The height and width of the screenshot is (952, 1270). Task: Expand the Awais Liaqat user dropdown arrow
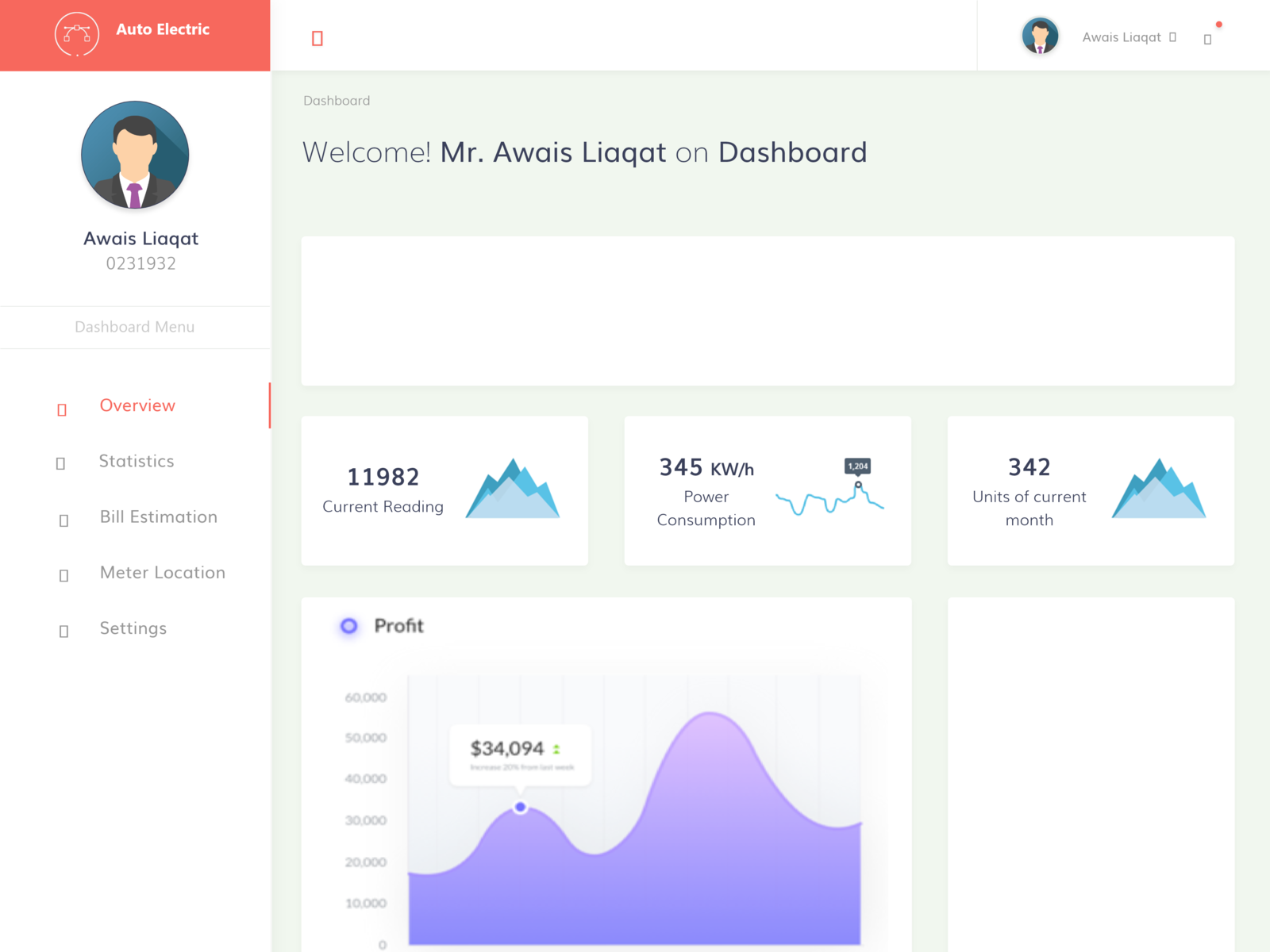(x=1172, y=37)
